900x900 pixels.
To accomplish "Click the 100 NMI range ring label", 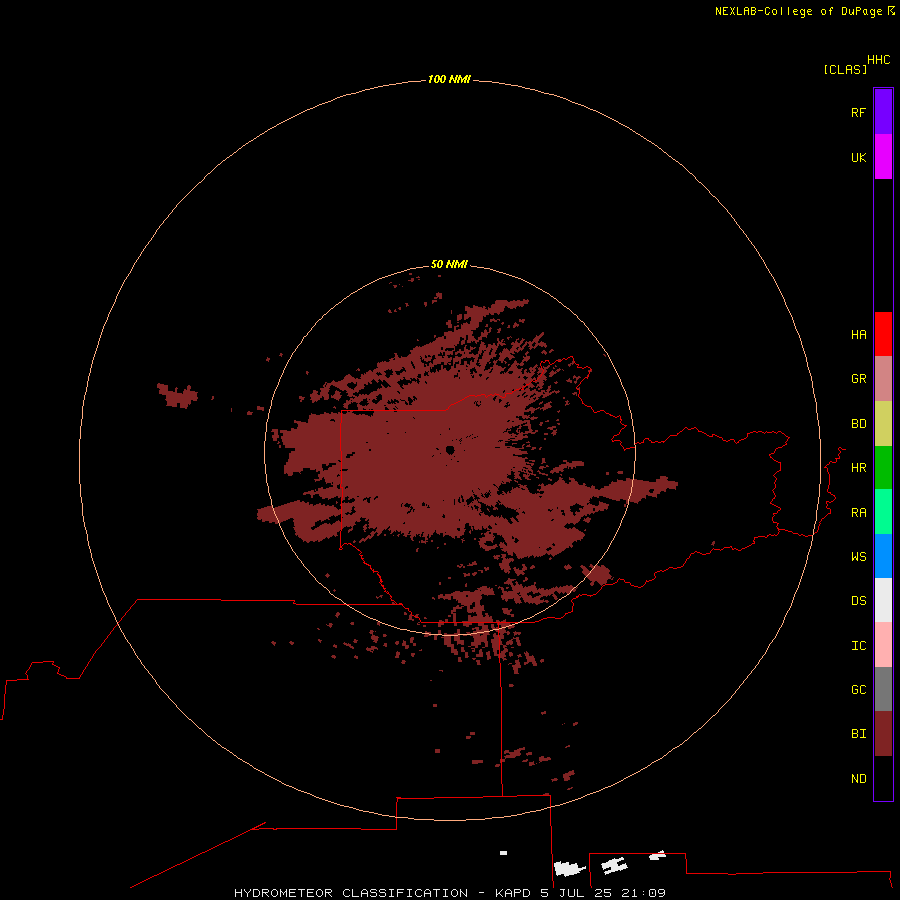I will 449,79.
